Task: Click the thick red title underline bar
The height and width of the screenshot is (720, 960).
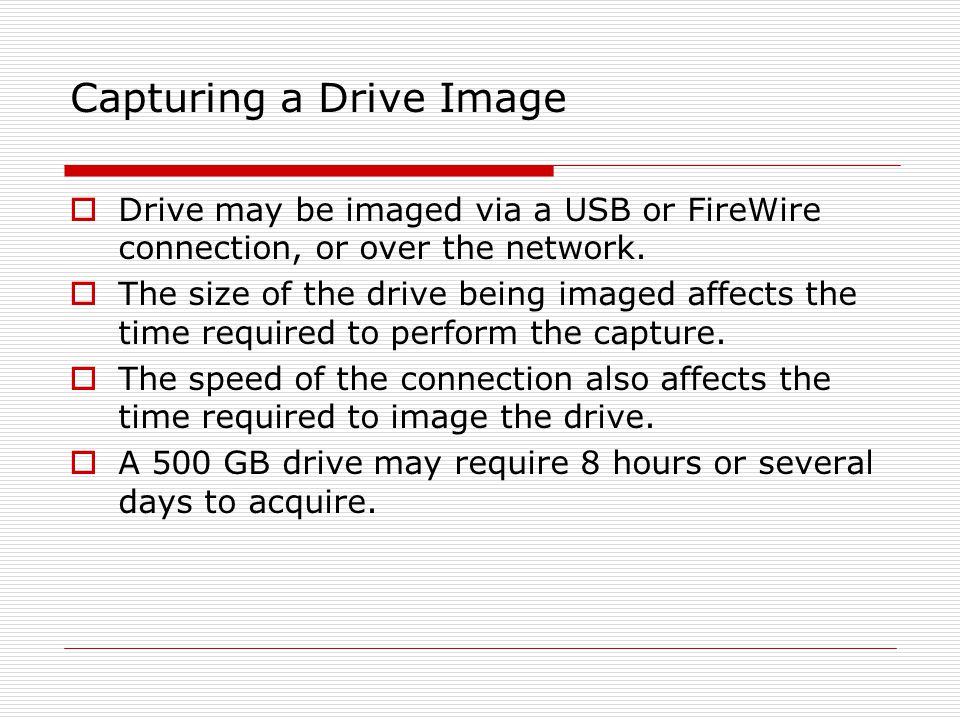Action: (x=309, y=171)
